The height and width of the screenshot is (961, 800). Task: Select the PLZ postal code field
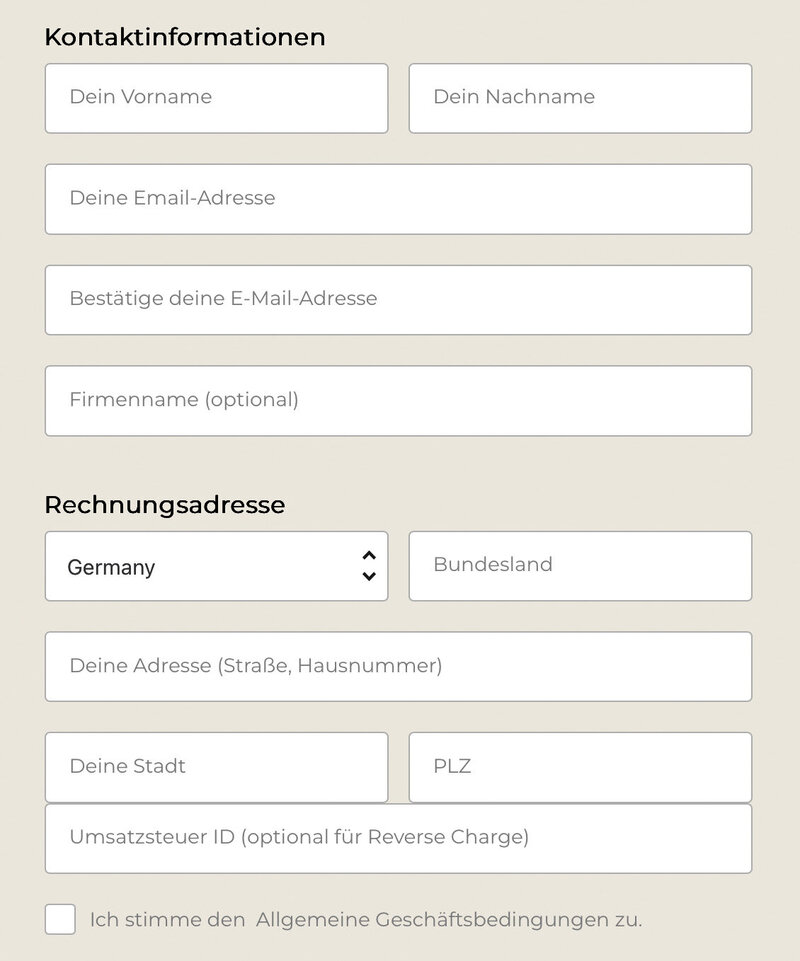coord(580,767)
